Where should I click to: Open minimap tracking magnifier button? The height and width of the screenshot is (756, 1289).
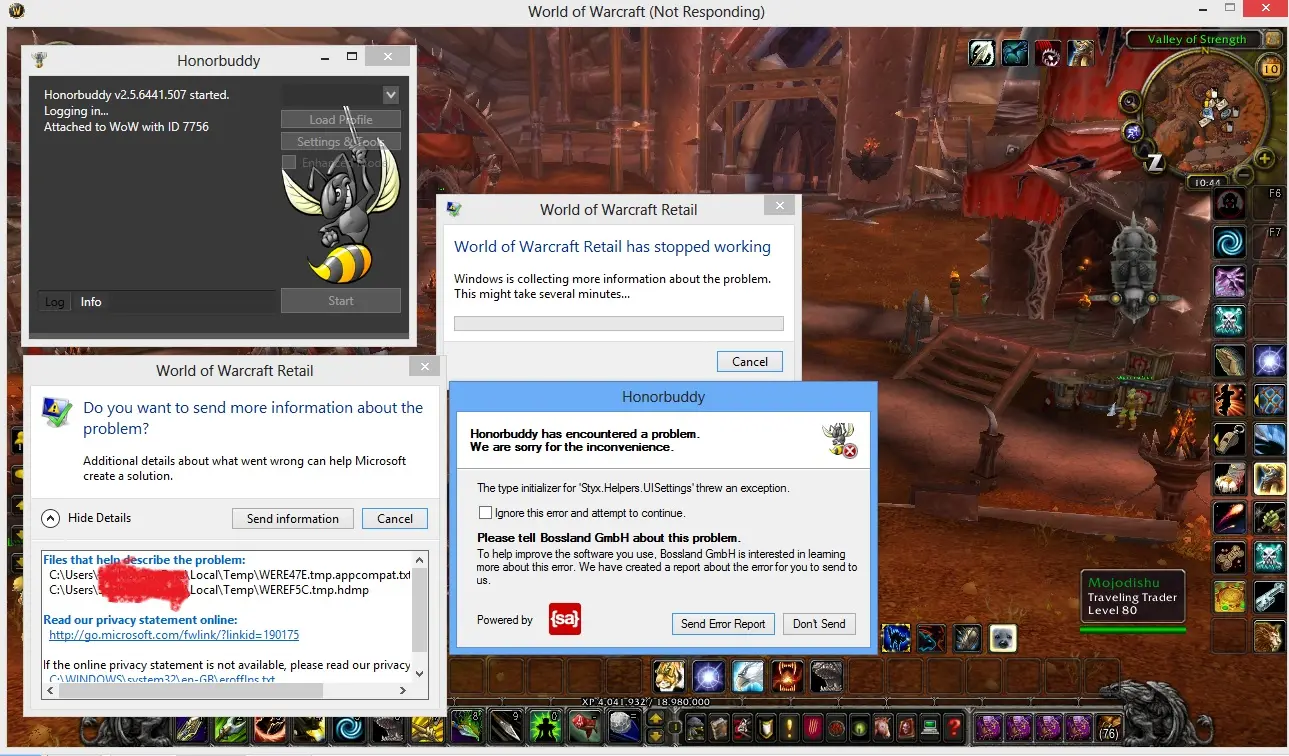[x=1130, y=102]
